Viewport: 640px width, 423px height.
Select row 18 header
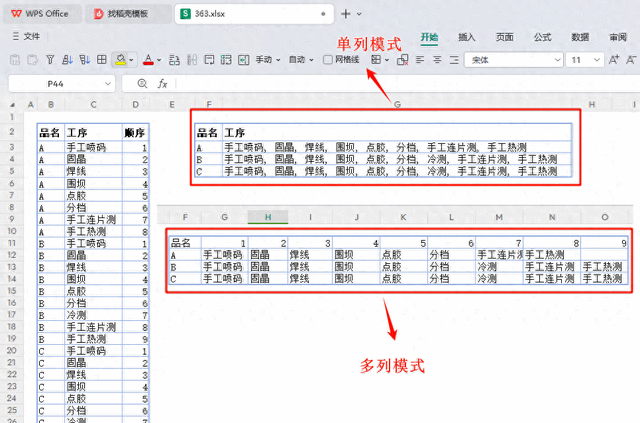click(x=12, y=326)
